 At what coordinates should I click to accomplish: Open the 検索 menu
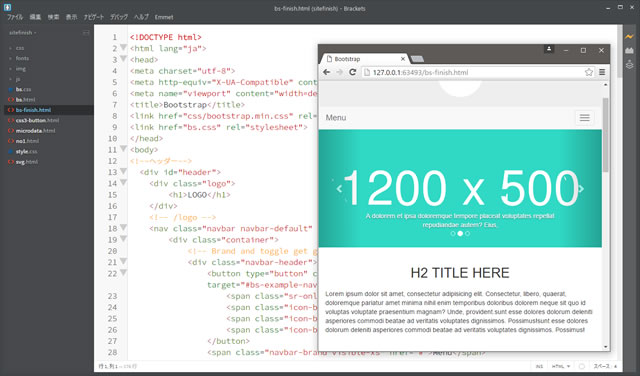(x=53, y=17)
